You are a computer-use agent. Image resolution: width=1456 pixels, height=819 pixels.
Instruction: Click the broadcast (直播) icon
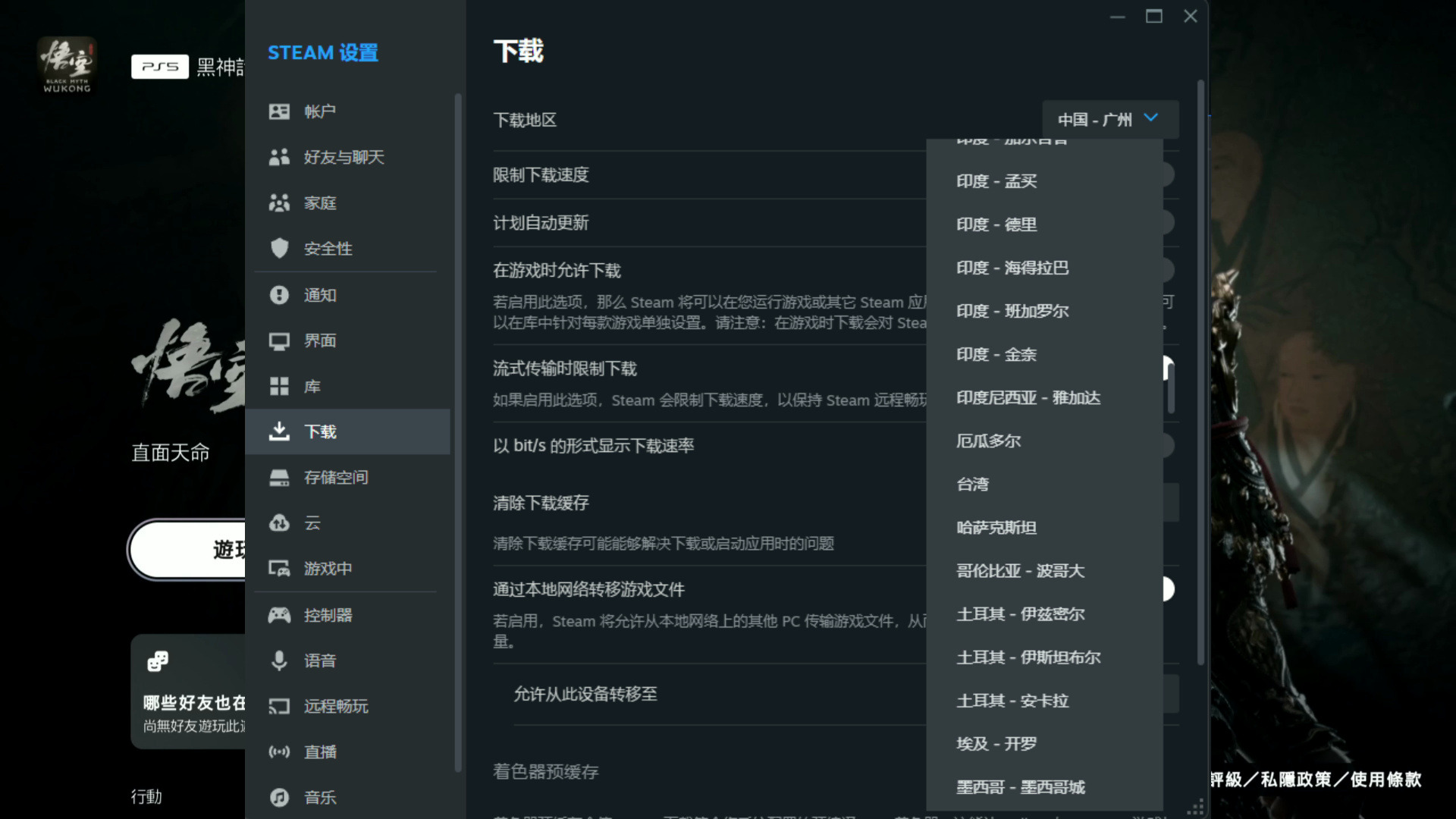(279, 752)
